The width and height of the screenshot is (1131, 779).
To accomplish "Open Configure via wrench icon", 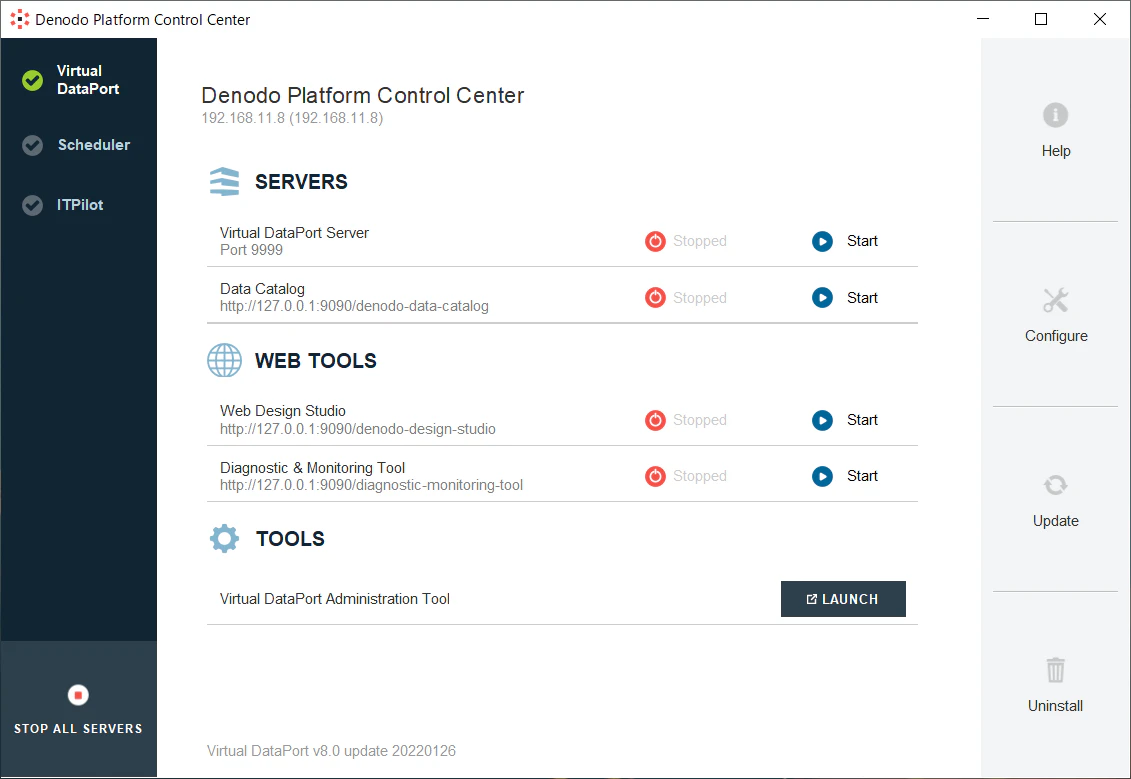I will (x=1055, y=300).
